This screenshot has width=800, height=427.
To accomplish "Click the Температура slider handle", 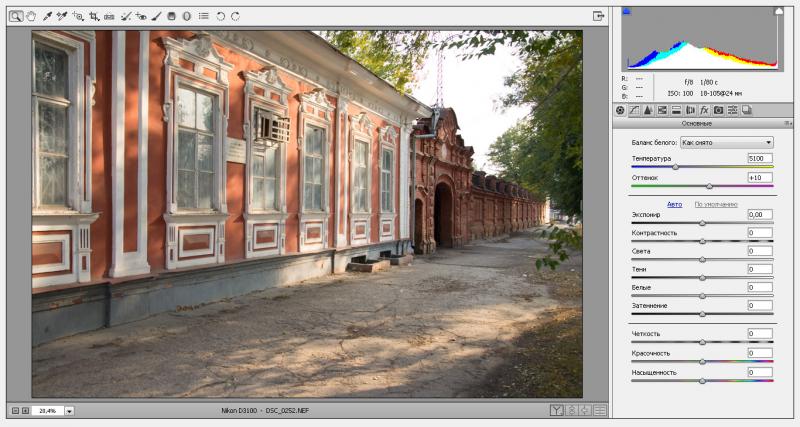I will (676, 167).
